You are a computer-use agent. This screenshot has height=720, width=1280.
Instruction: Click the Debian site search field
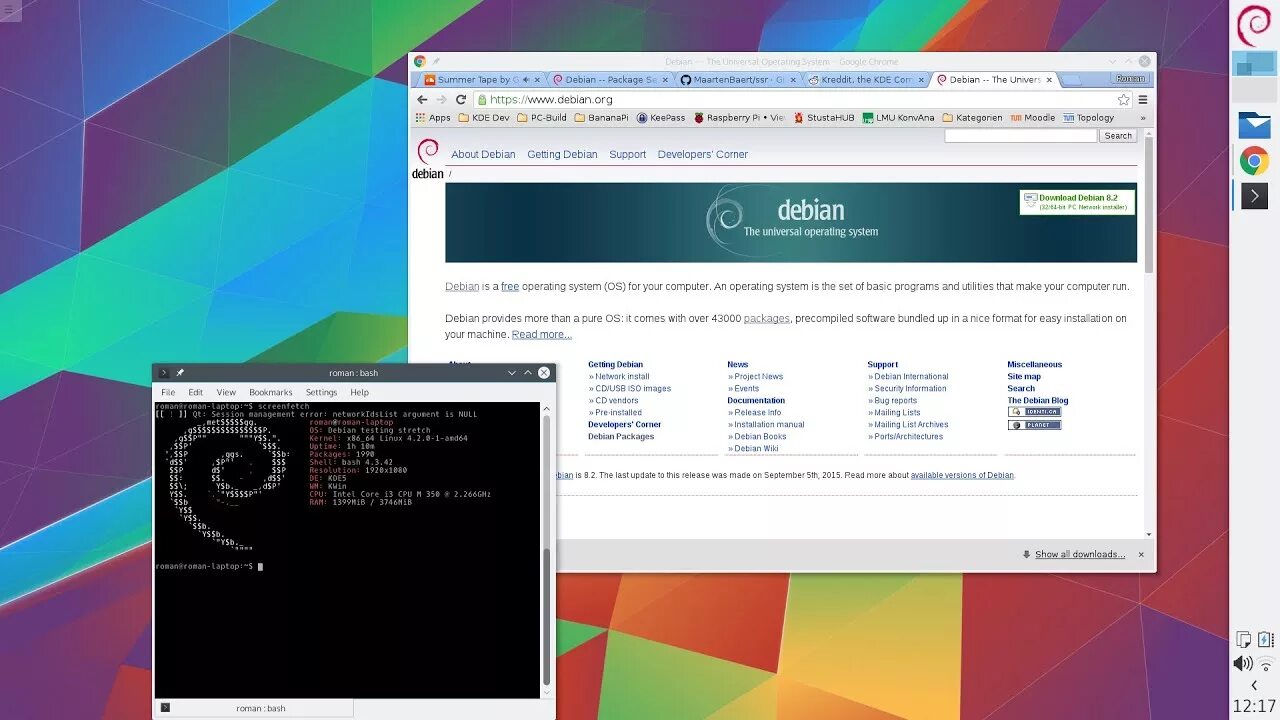1020,136
